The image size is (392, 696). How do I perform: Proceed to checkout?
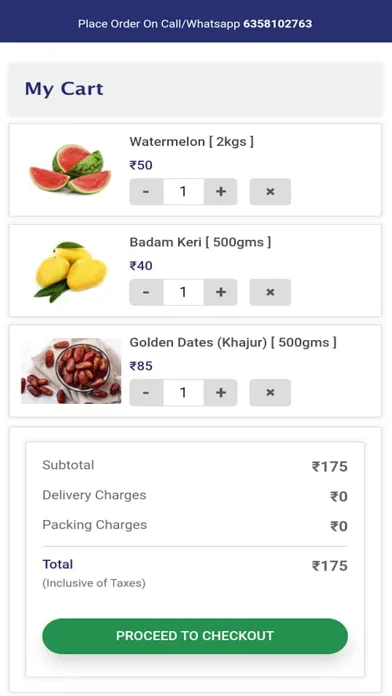[195, 636]
